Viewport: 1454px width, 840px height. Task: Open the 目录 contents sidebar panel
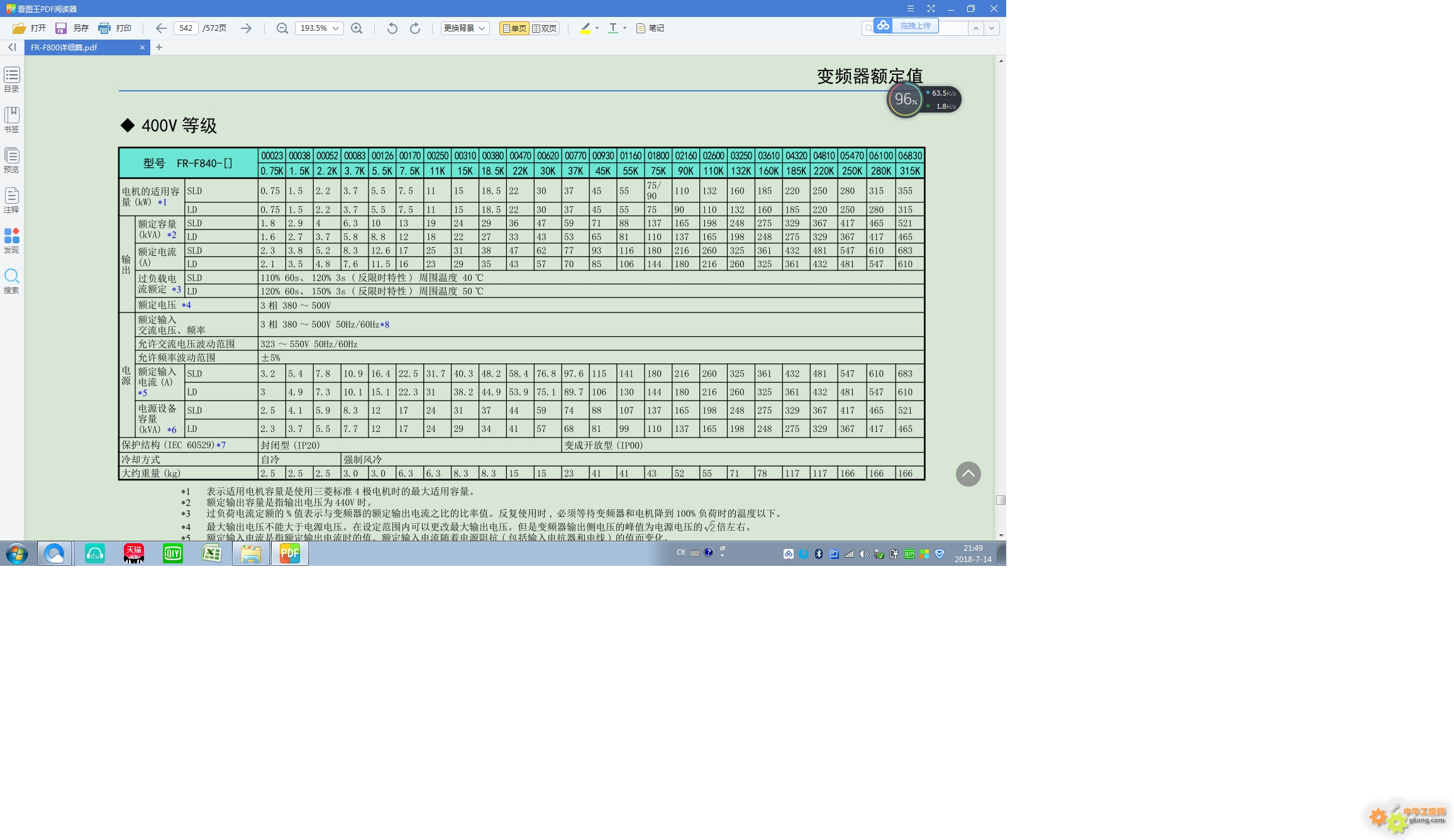pyautogui.click(x=11, y=79)
